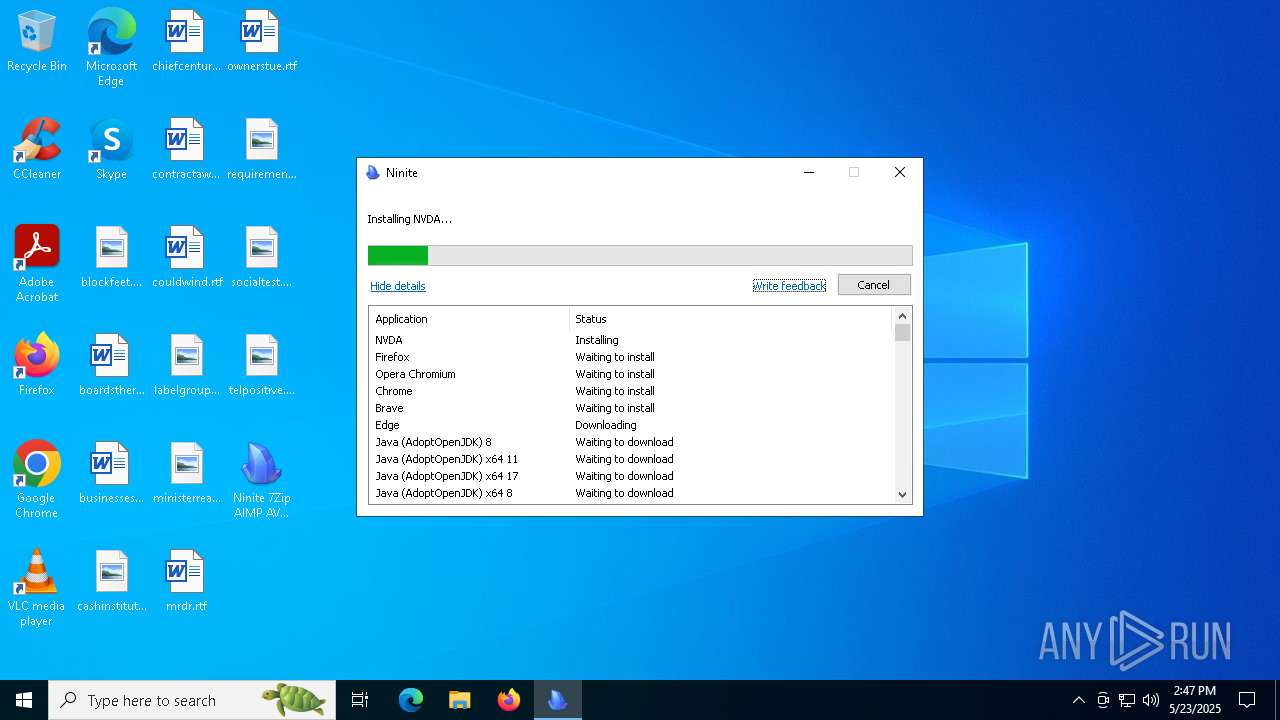Select the boardsther Word document icon
The image size is (1280, 720).
point(111,366)
